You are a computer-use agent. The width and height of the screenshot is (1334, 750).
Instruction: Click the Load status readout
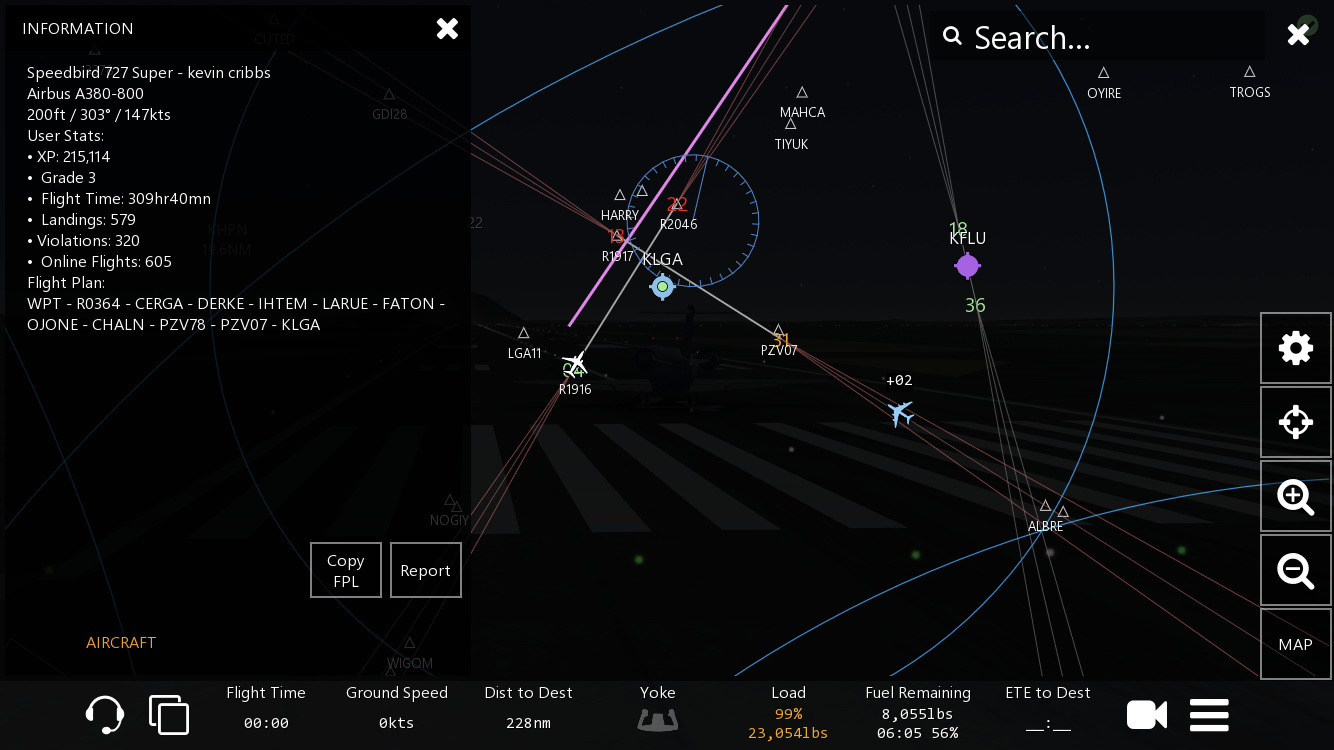[x=788, y=712]
